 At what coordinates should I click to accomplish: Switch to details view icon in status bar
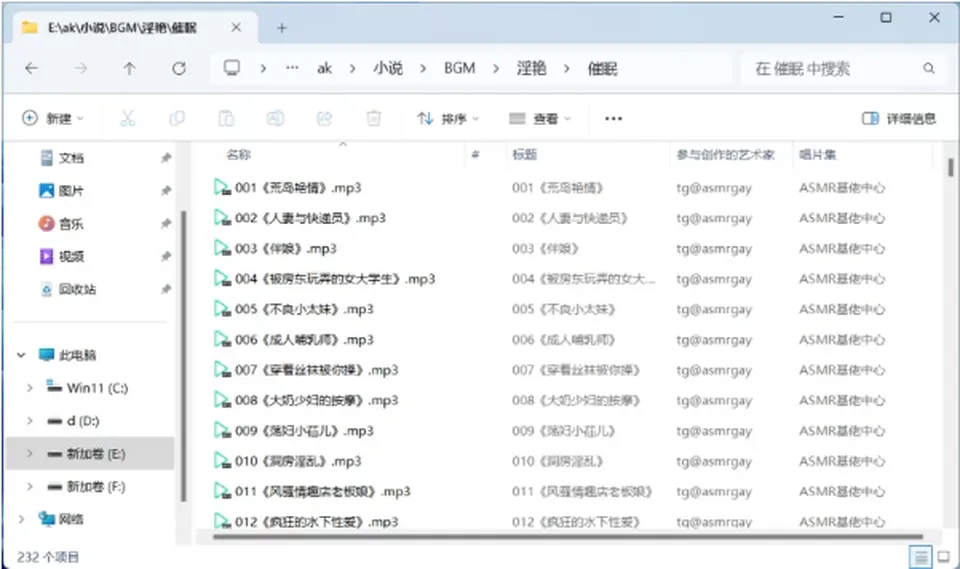pos(920,557)
